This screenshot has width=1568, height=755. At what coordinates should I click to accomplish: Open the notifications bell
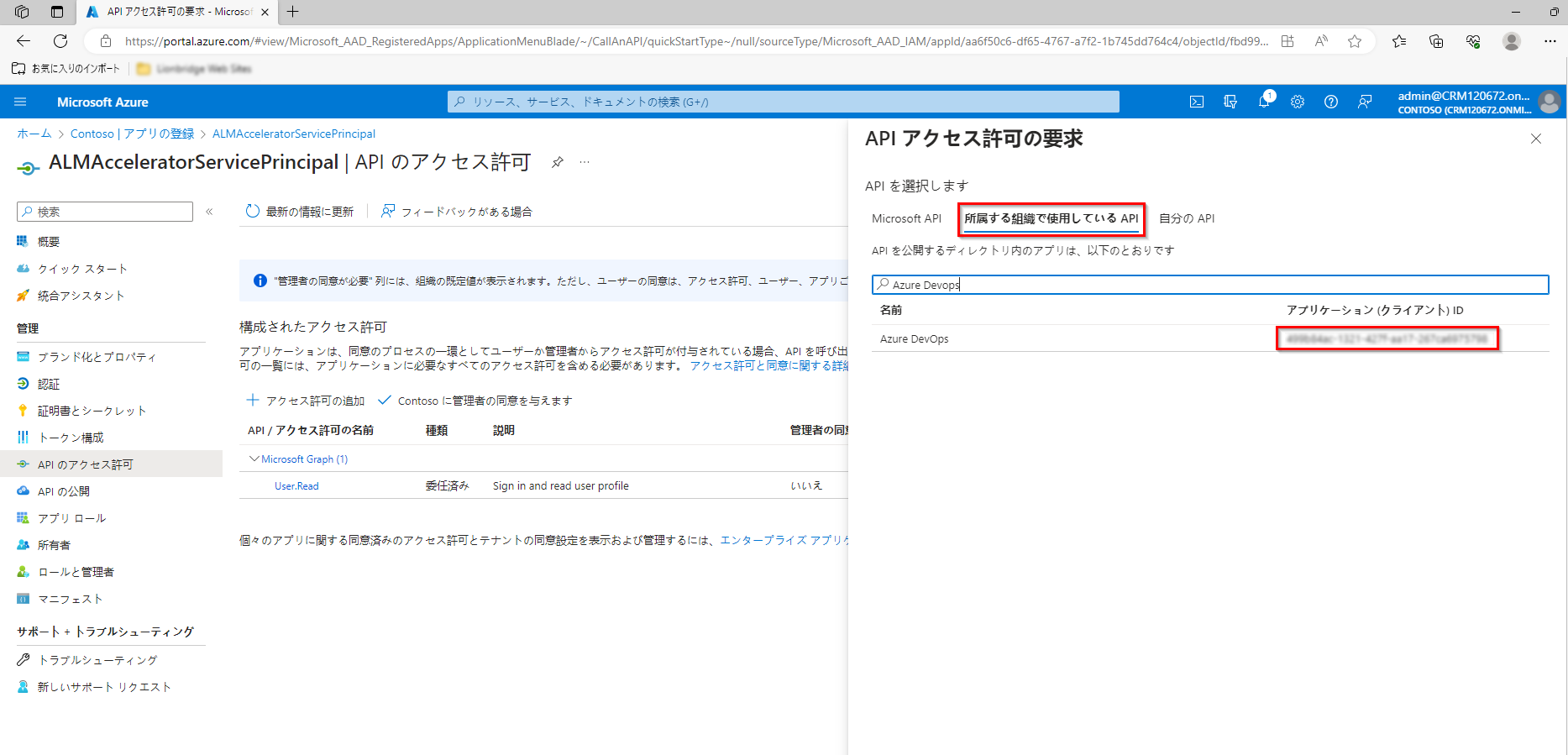pos(1264,102)
